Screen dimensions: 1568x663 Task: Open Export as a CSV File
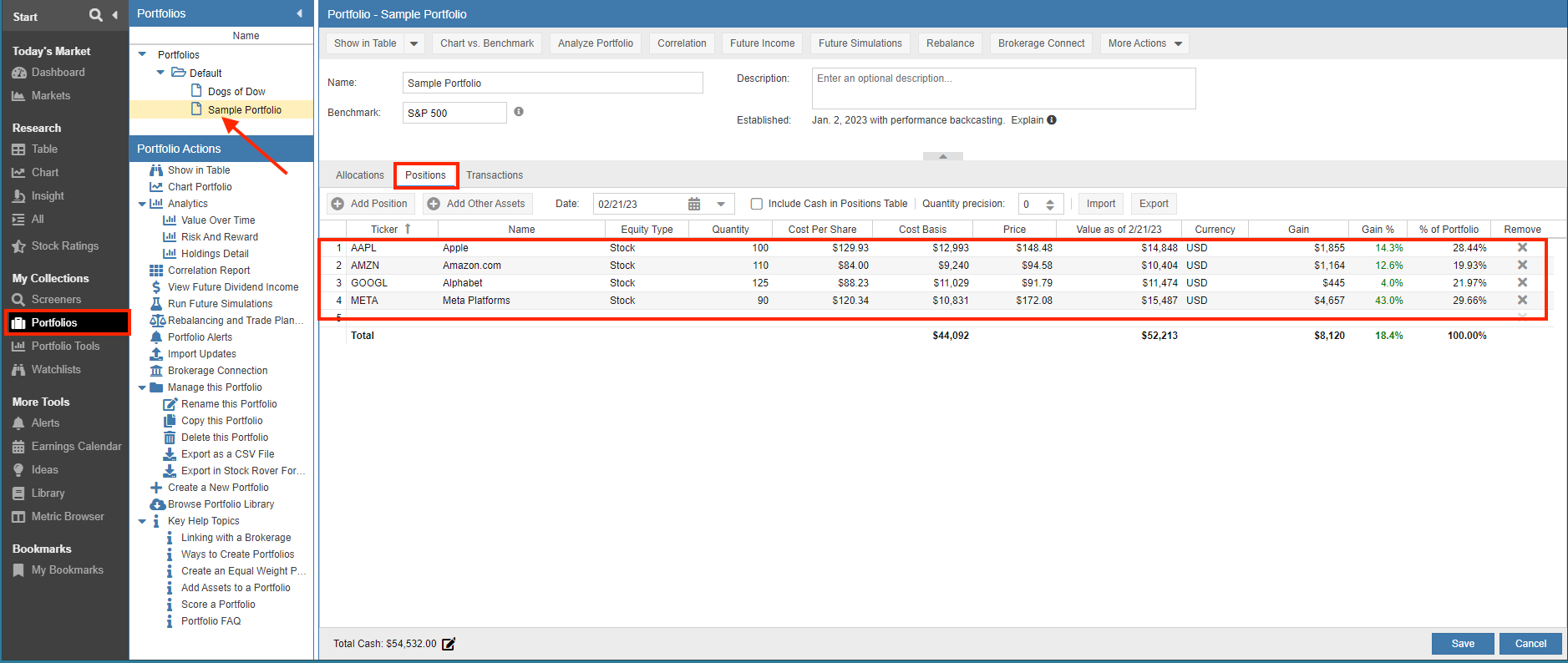pyautogui.click(x=227, y=454)
